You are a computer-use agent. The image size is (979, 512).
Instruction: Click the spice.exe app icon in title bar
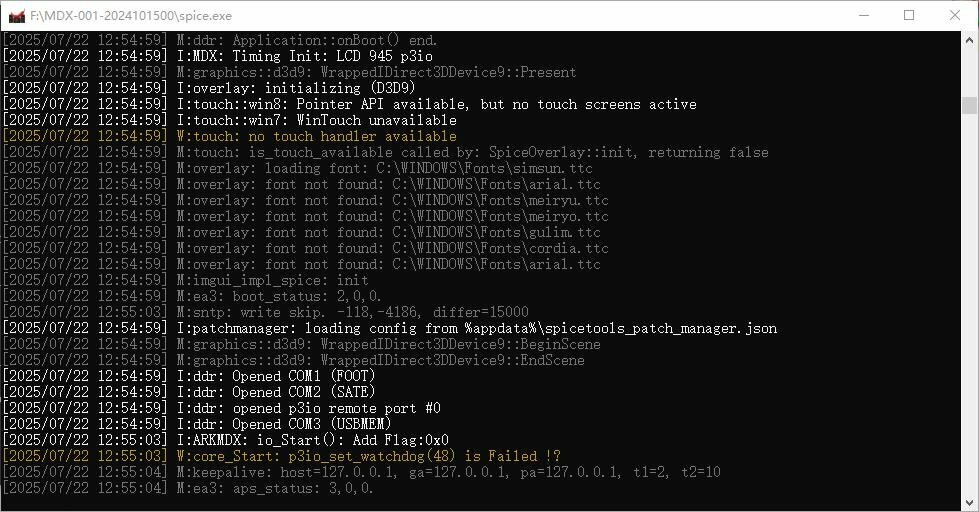tap(17, 16)
